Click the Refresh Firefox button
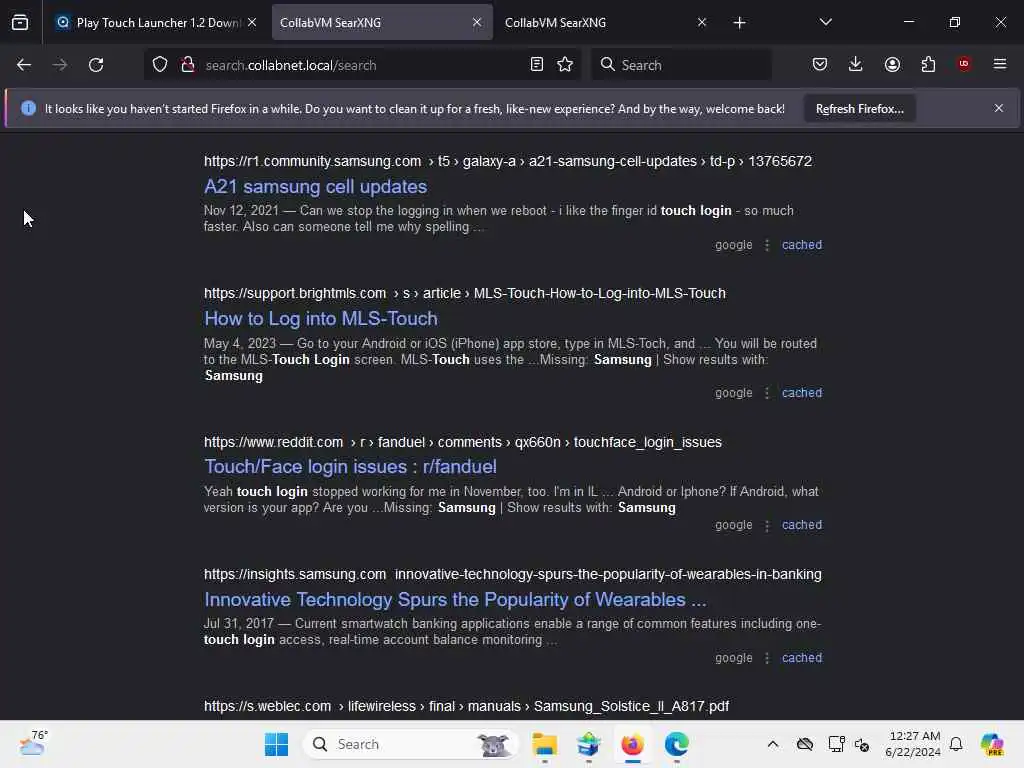This screenshot has width=1024, height=768. pyautogui.click(x=859, y=108)
